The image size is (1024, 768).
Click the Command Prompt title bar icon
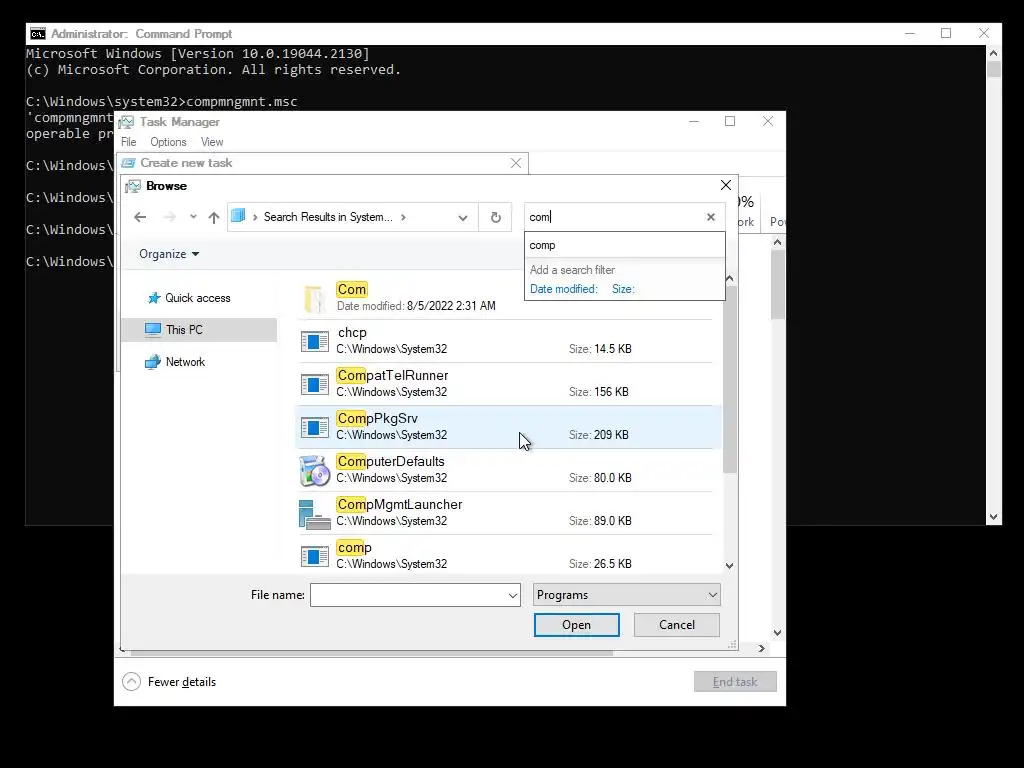tap(38, 34)
